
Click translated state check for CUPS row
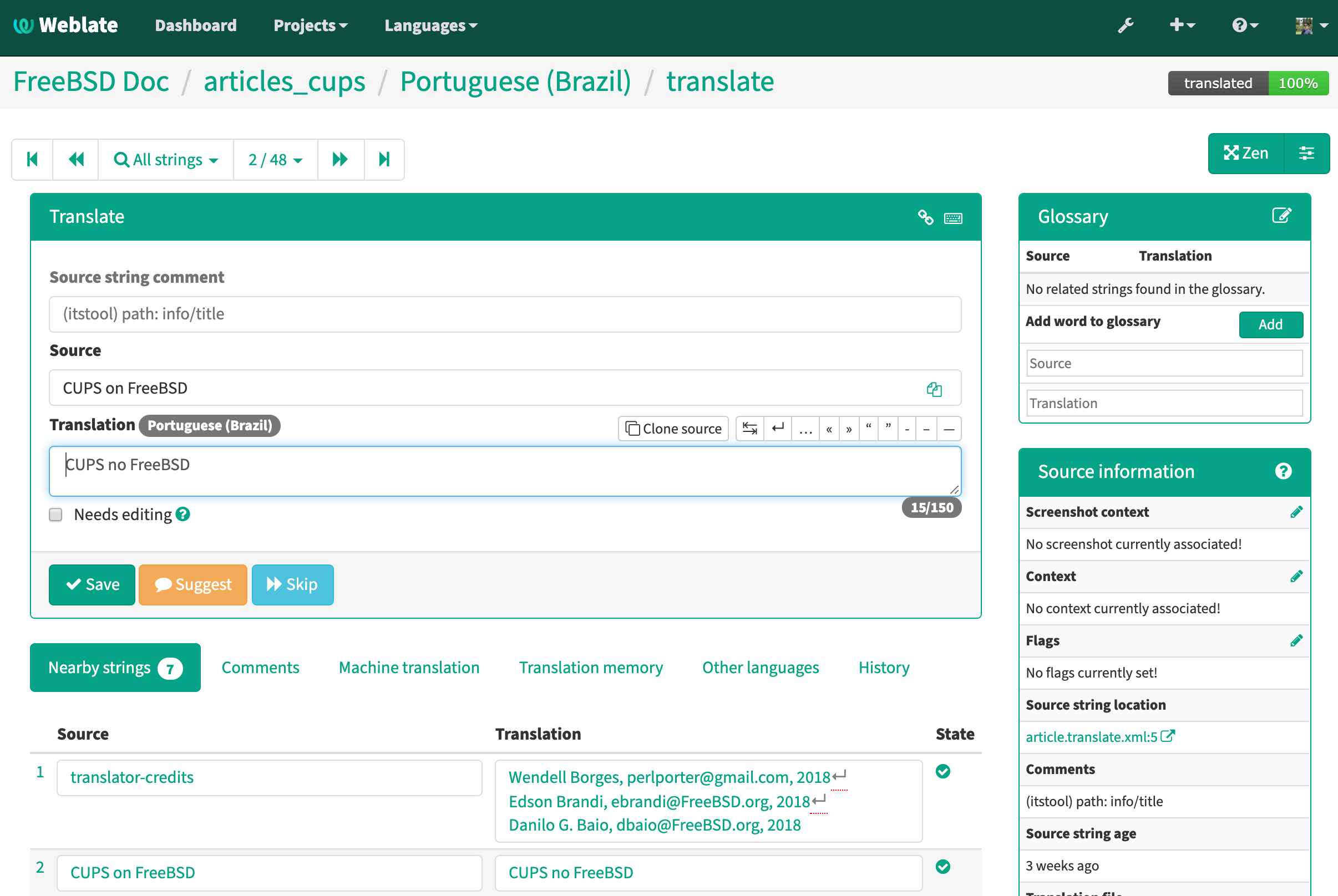943,867
